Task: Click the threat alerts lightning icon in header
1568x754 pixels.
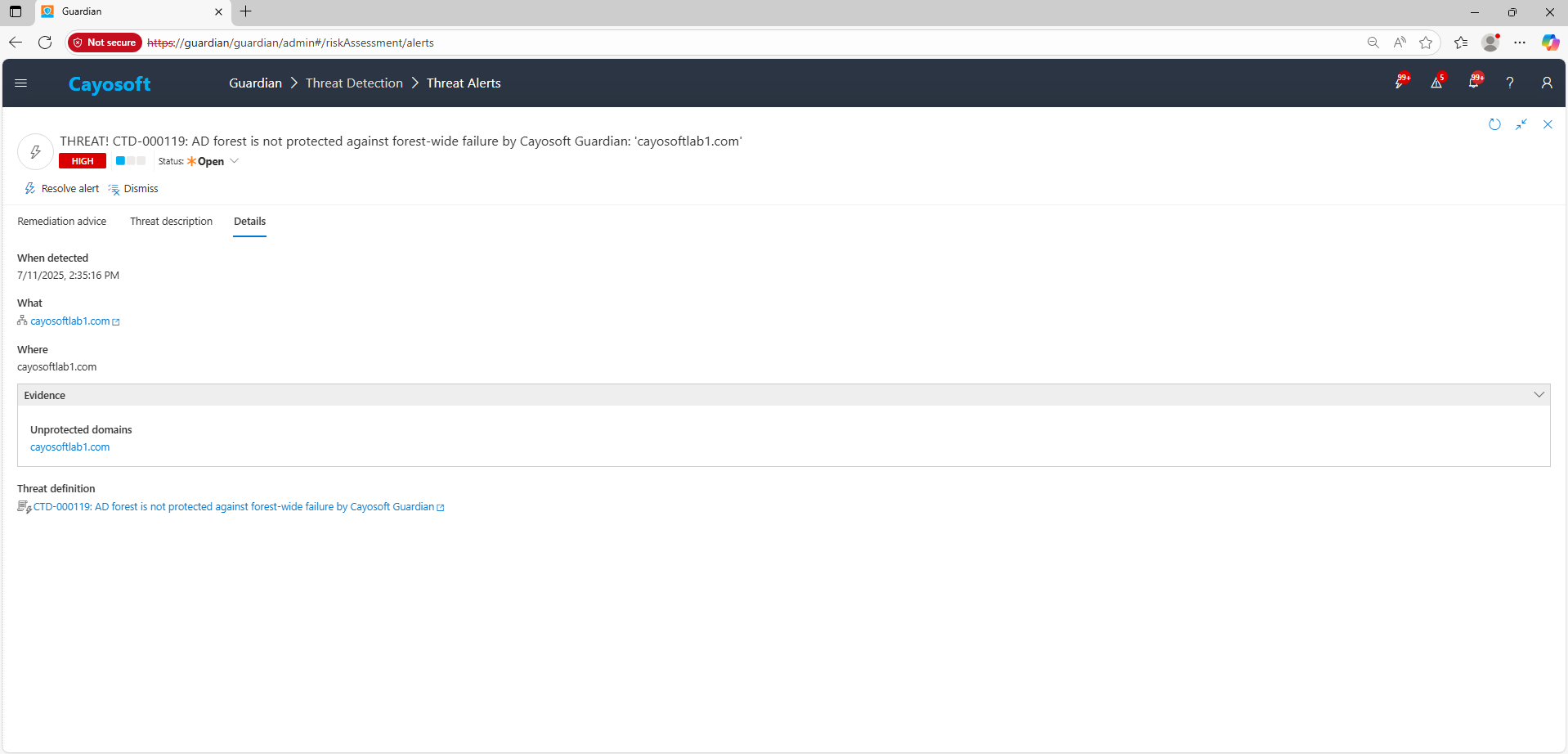Action: point(1400,83)
